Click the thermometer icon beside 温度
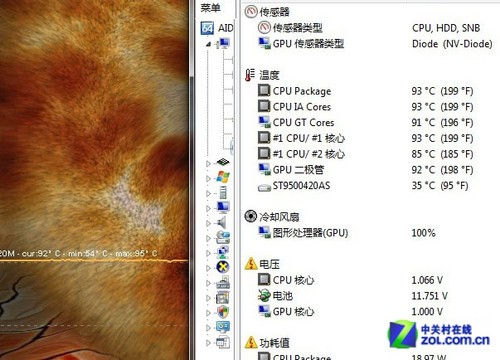The width and height of the screenshot is (500, 360). click(x=249, y=75)
